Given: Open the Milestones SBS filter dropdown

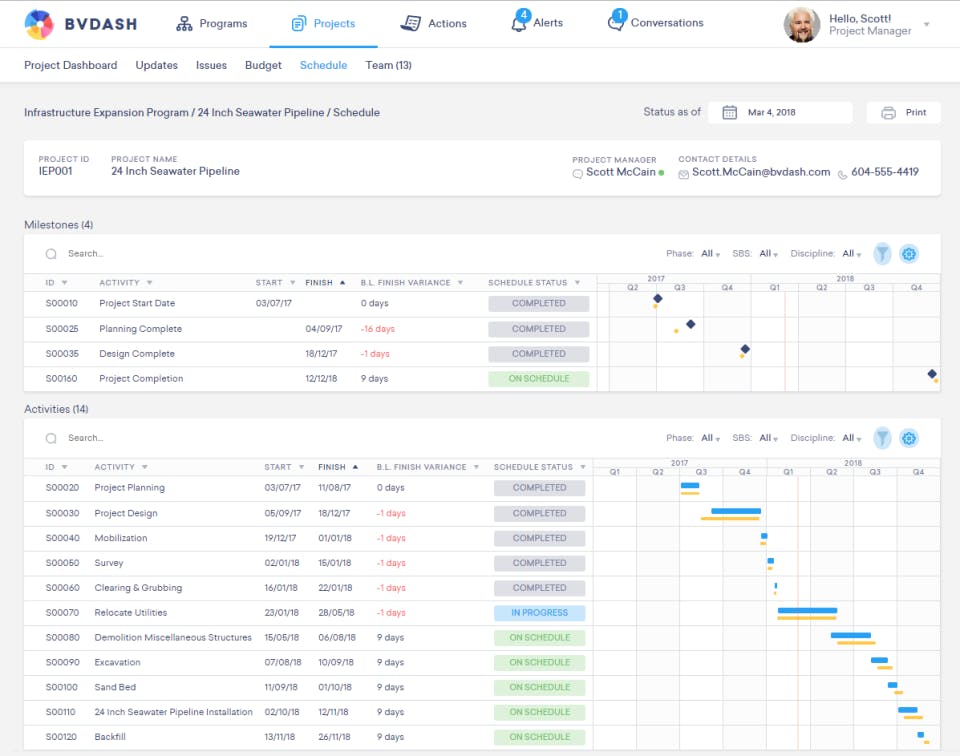Looking at the screenshot, I should click(768, 254).
